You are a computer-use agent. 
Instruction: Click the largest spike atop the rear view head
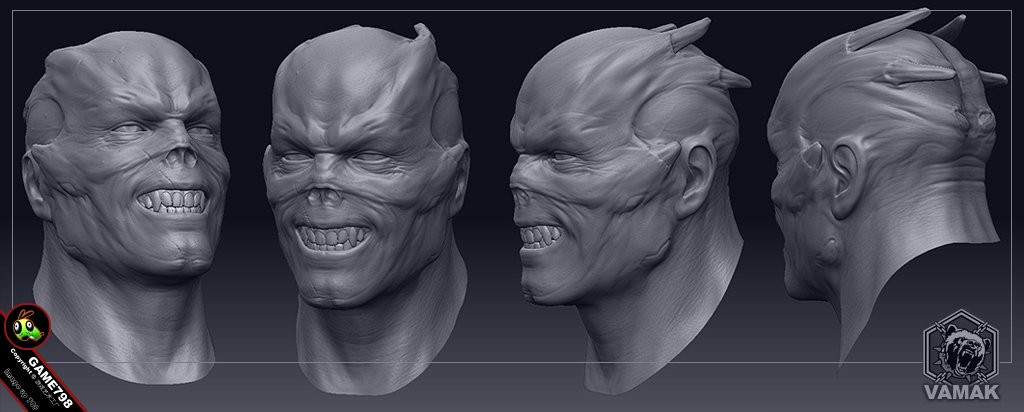pos(887,31)
